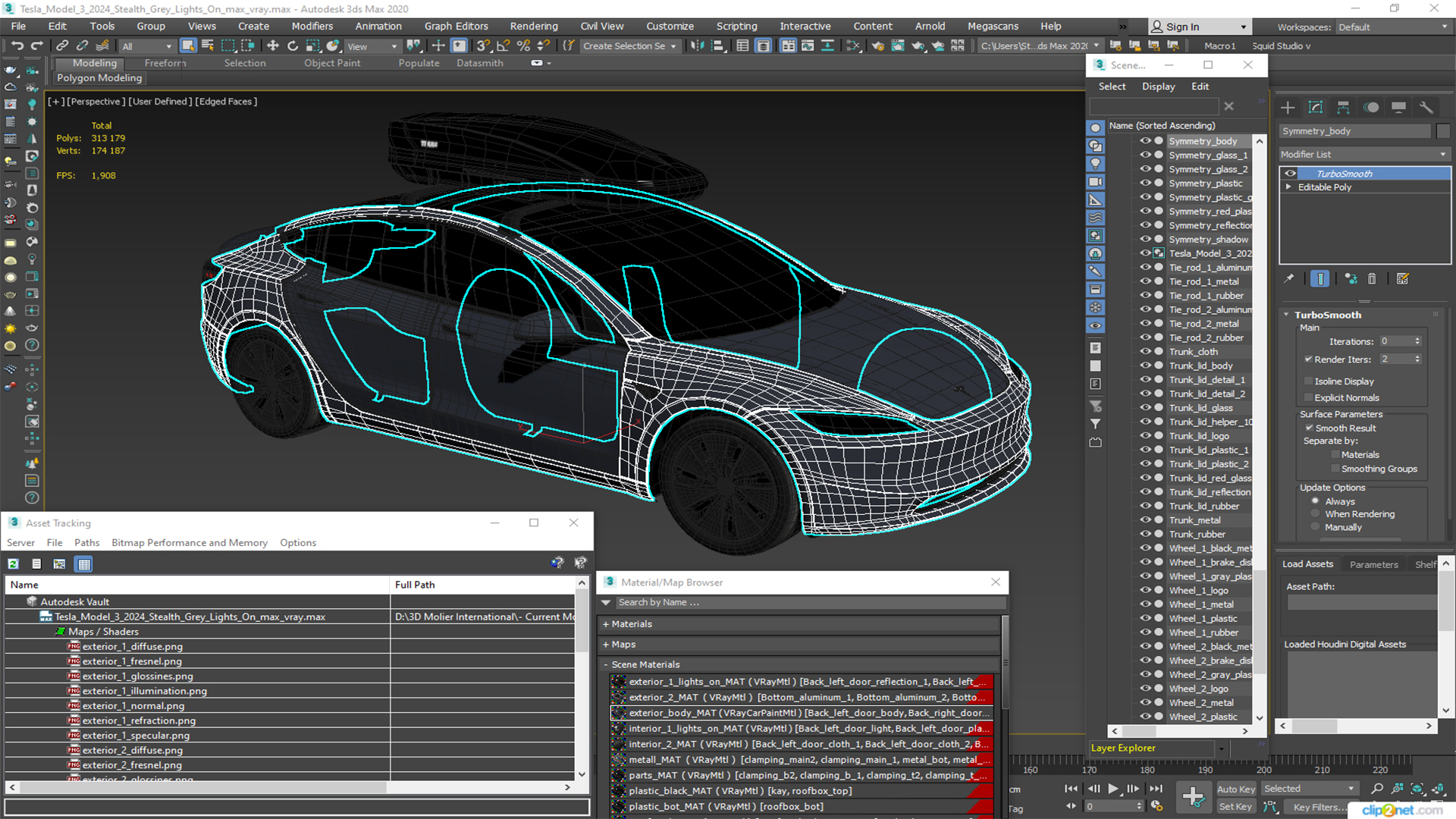1456x819 pixels.
Task: Open the Utilities wrench panel
Action: point(1426,108)
